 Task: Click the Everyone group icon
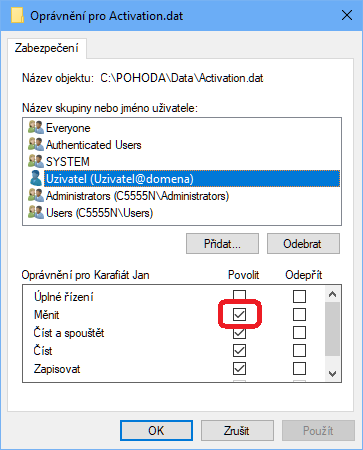[x=36, y=127]
